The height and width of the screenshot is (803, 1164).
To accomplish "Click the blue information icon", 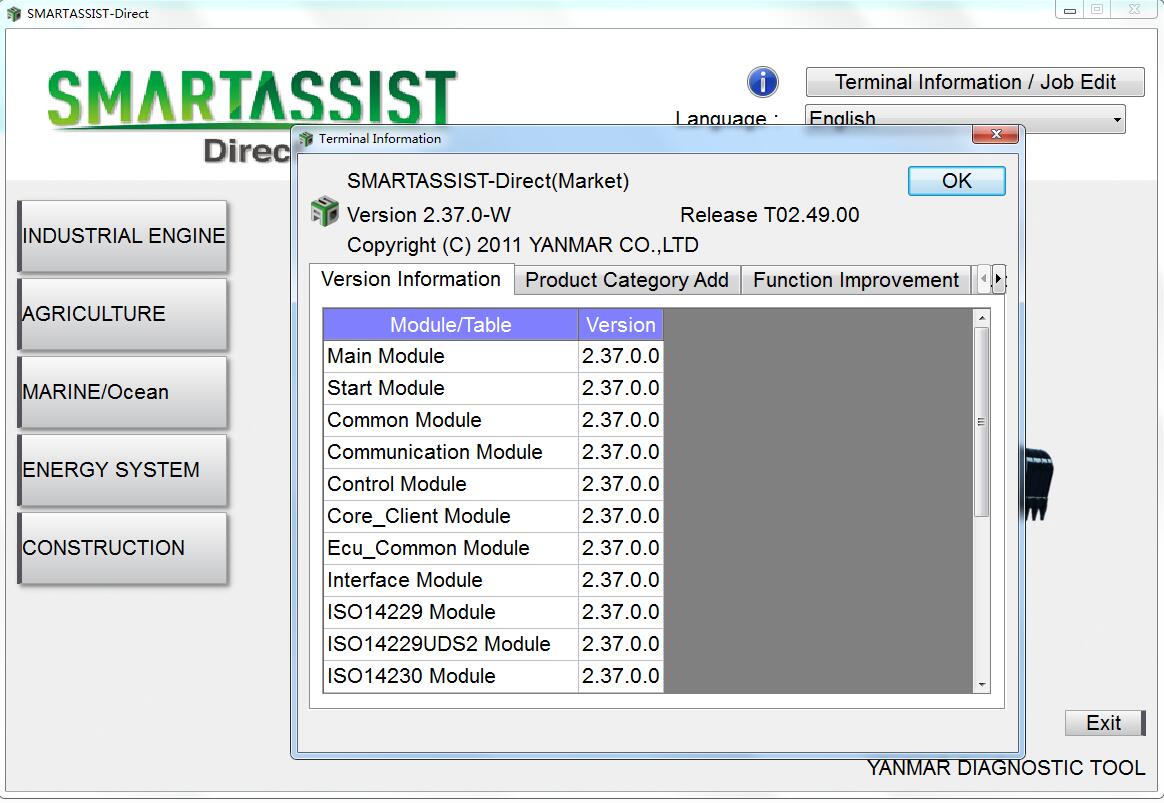I will click(x=762, y=82).
